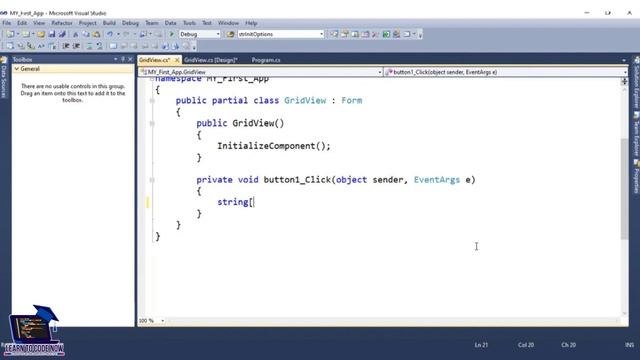The height and width of the screenshot is (360, 640).
Task: Close the GridView.cs tab
Action: pos(177,60)
